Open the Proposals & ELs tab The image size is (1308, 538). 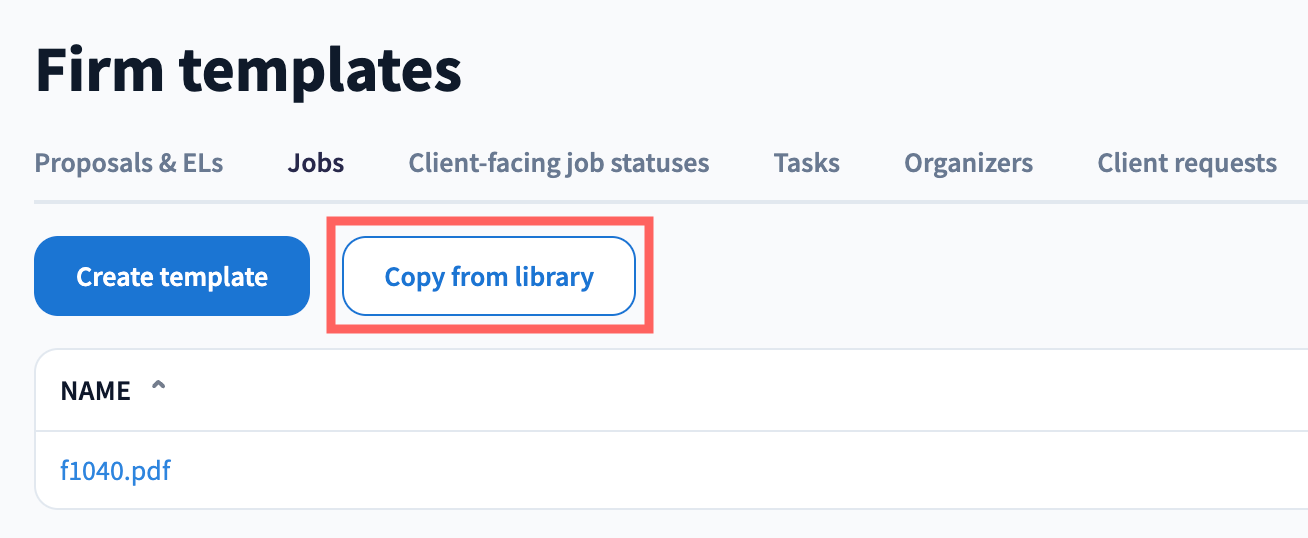tap(129, 163)
